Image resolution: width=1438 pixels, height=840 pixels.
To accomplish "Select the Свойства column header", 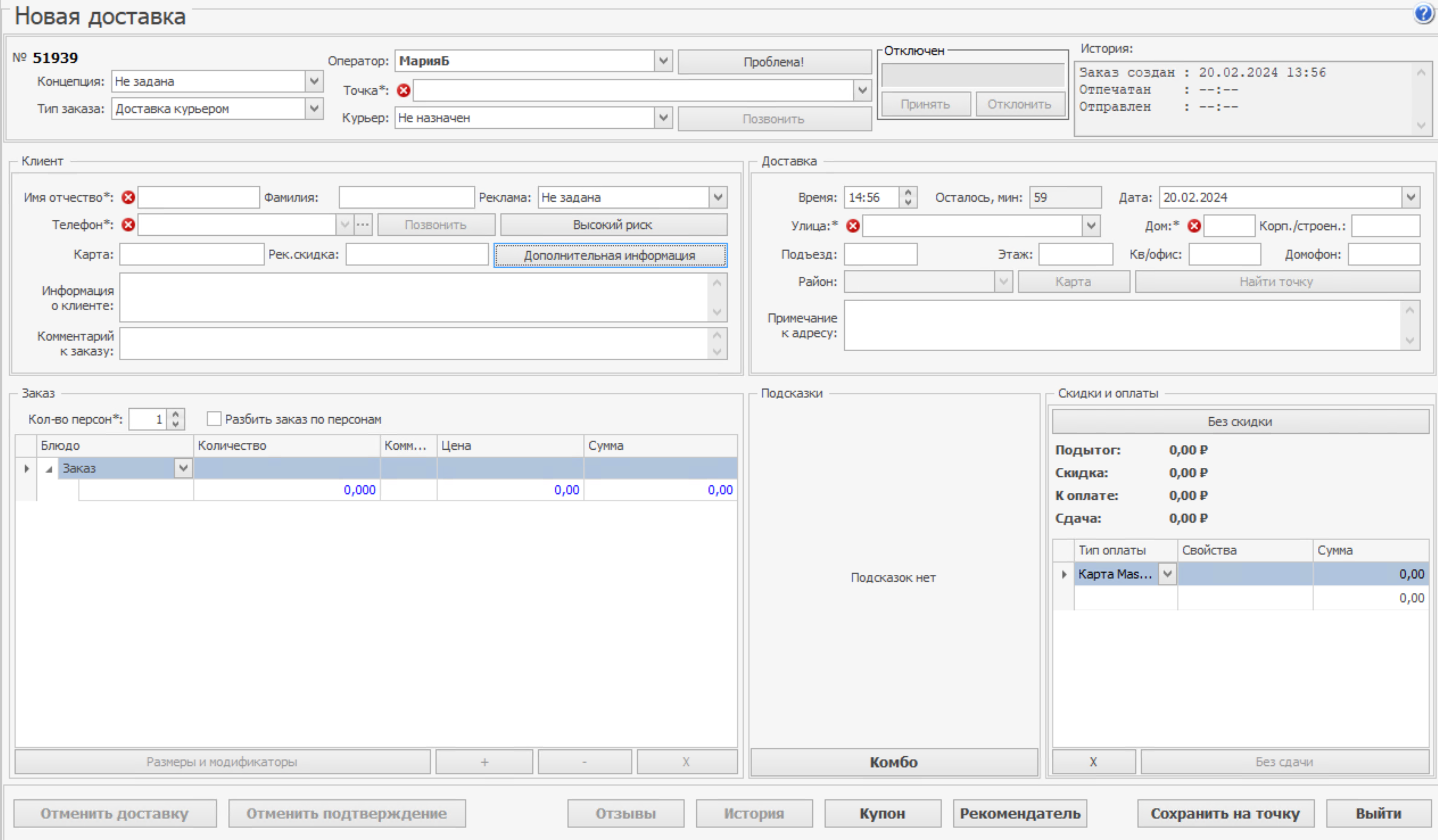I will point(1245,551).
